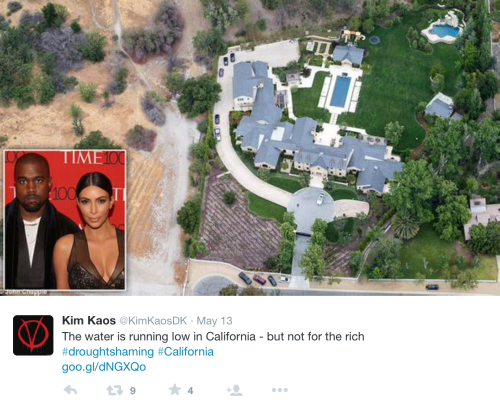Select the #California hashtag
This screenshot has height=411, width=500.
click(186, 352)
